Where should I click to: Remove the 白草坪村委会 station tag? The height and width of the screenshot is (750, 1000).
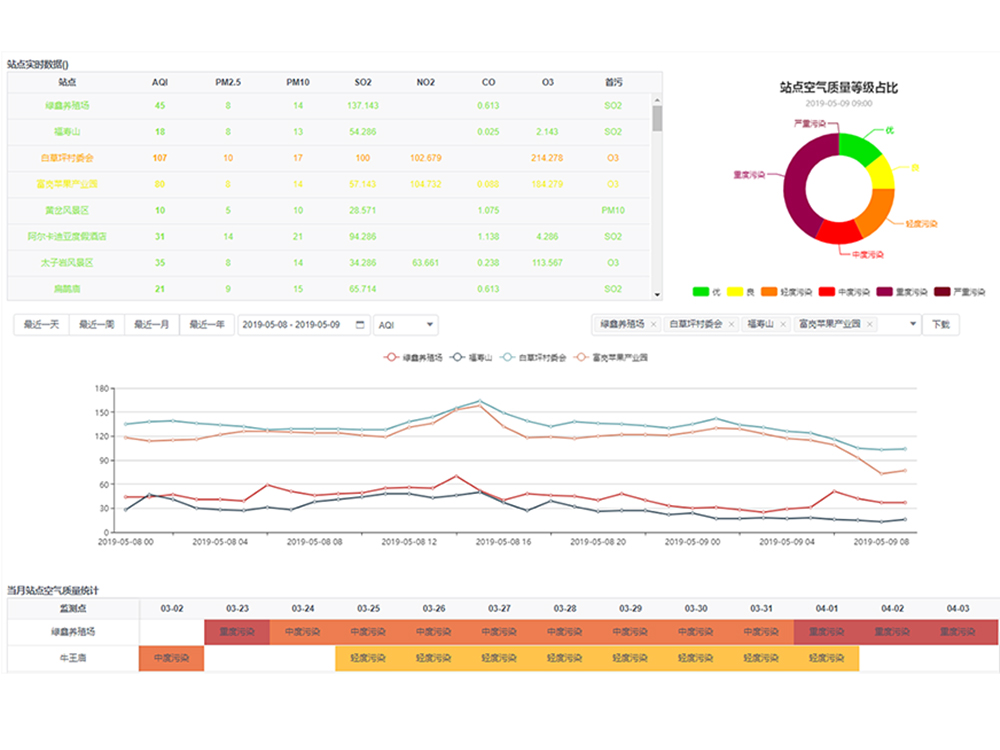click(731, 325)
